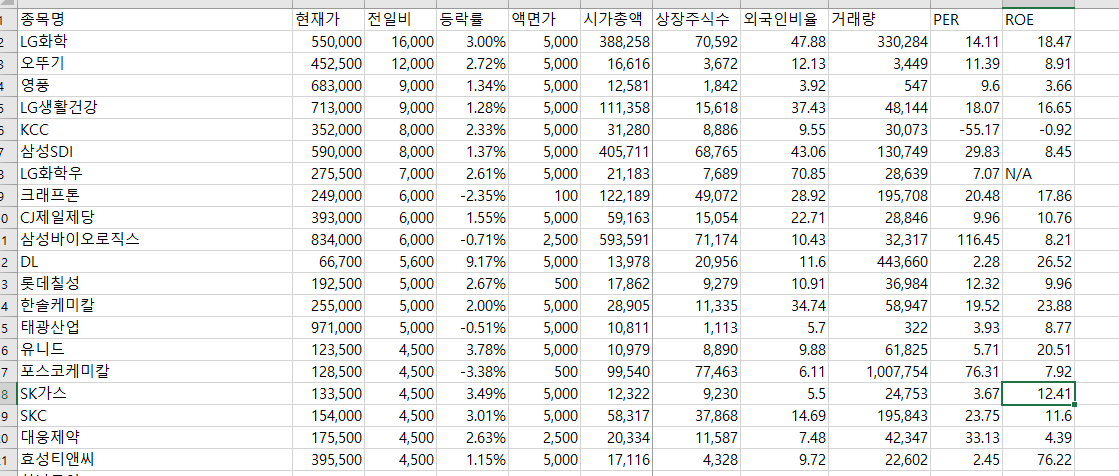Screen dimensions: 1119x476
Task: Click the -55.17 PER cell
Action: tap(966, 130)
